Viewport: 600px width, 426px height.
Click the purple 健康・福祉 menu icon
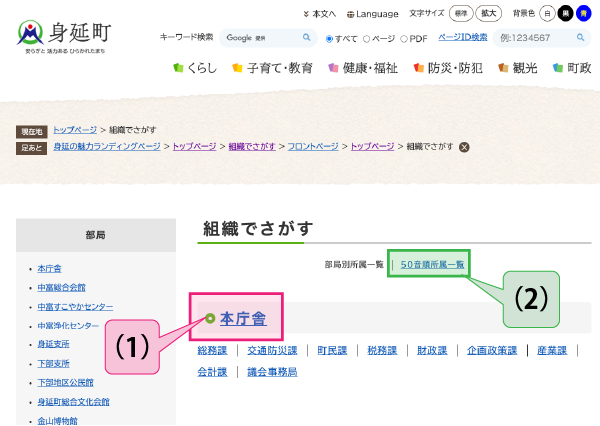[x=333, y=68]
